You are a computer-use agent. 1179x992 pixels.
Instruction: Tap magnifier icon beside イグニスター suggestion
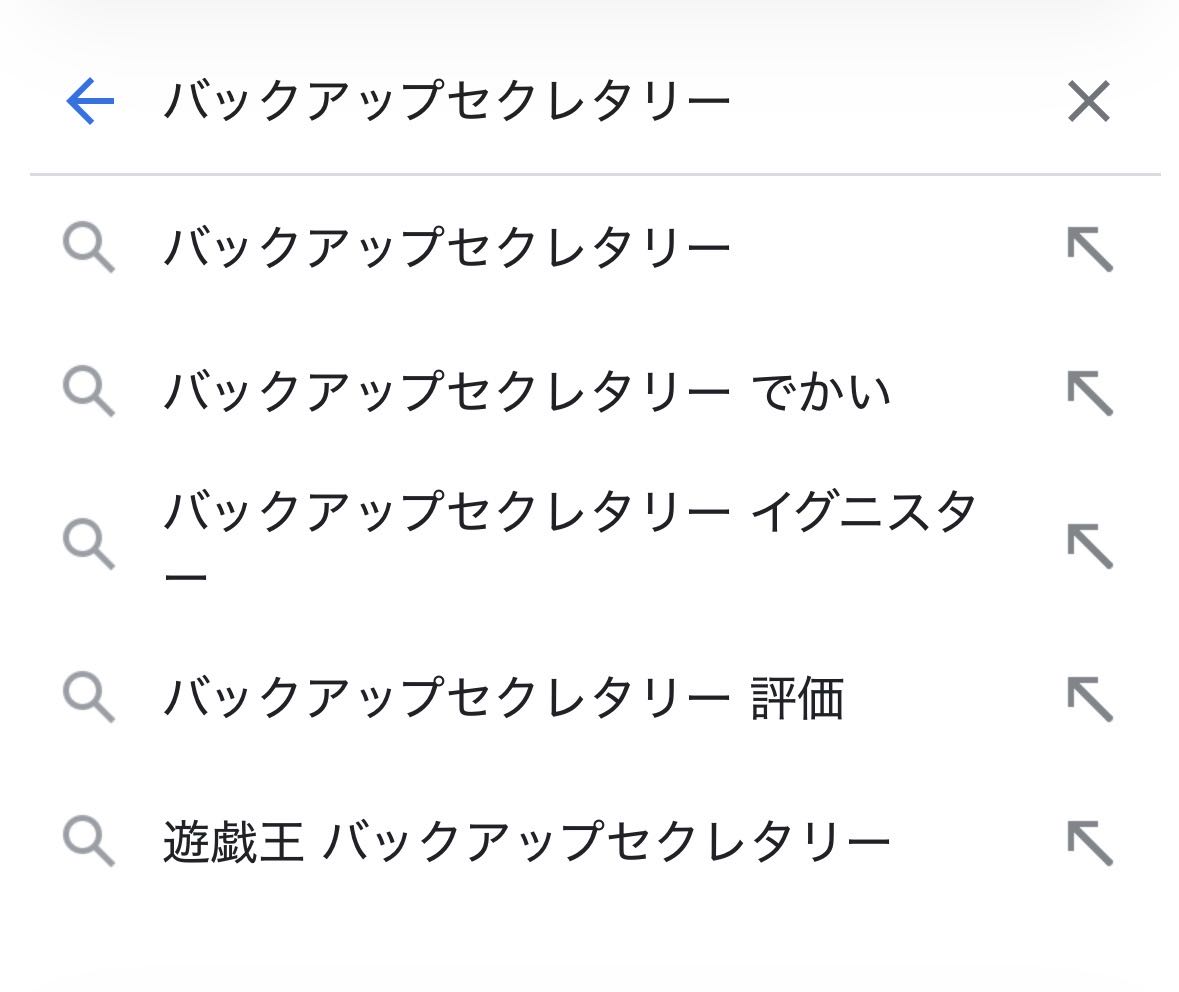[x=89, y=543]
